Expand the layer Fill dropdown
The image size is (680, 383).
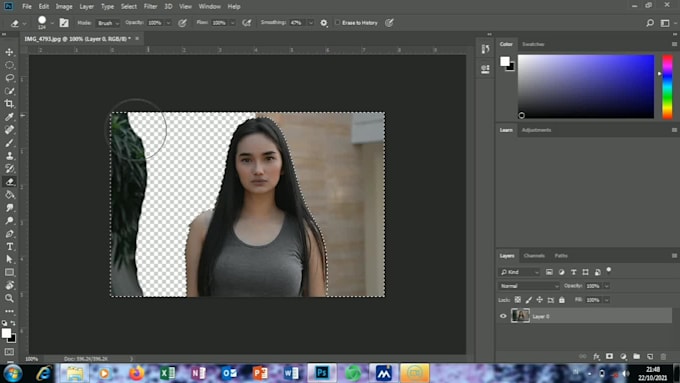(607, 300)
